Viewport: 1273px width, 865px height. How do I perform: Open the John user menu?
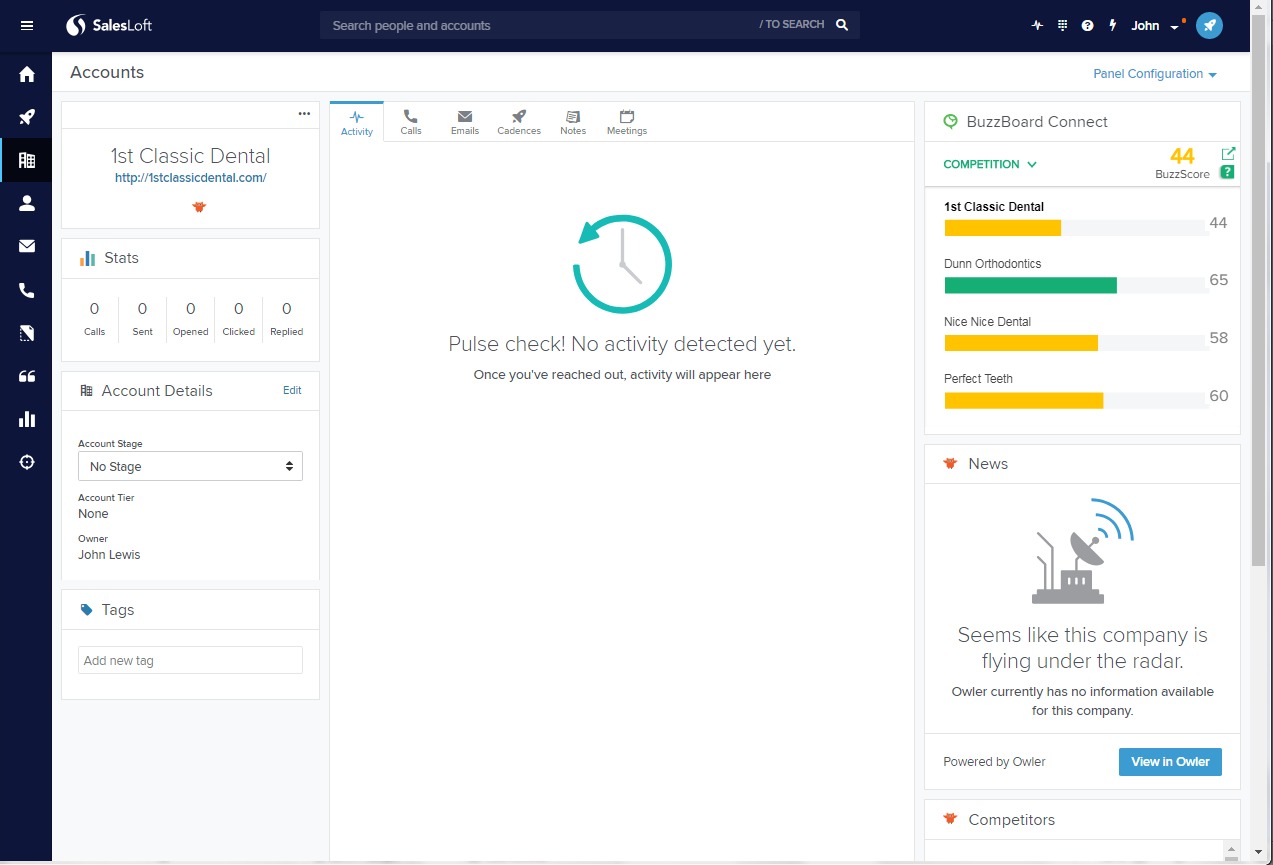click(x=1154, y=26)
